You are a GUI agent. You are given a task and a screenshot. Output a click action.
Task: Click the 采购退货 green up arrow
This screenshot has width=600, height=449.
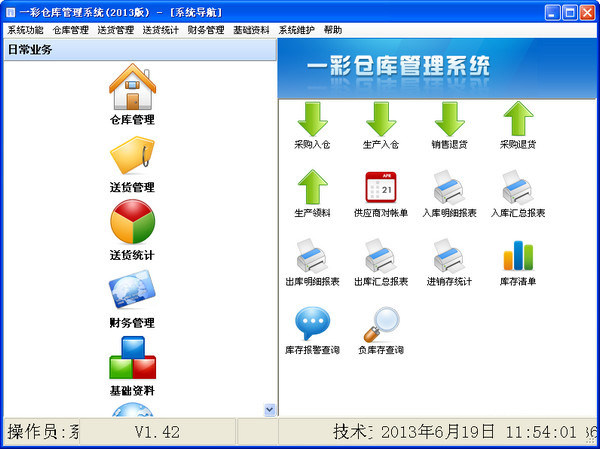[518, 119]
